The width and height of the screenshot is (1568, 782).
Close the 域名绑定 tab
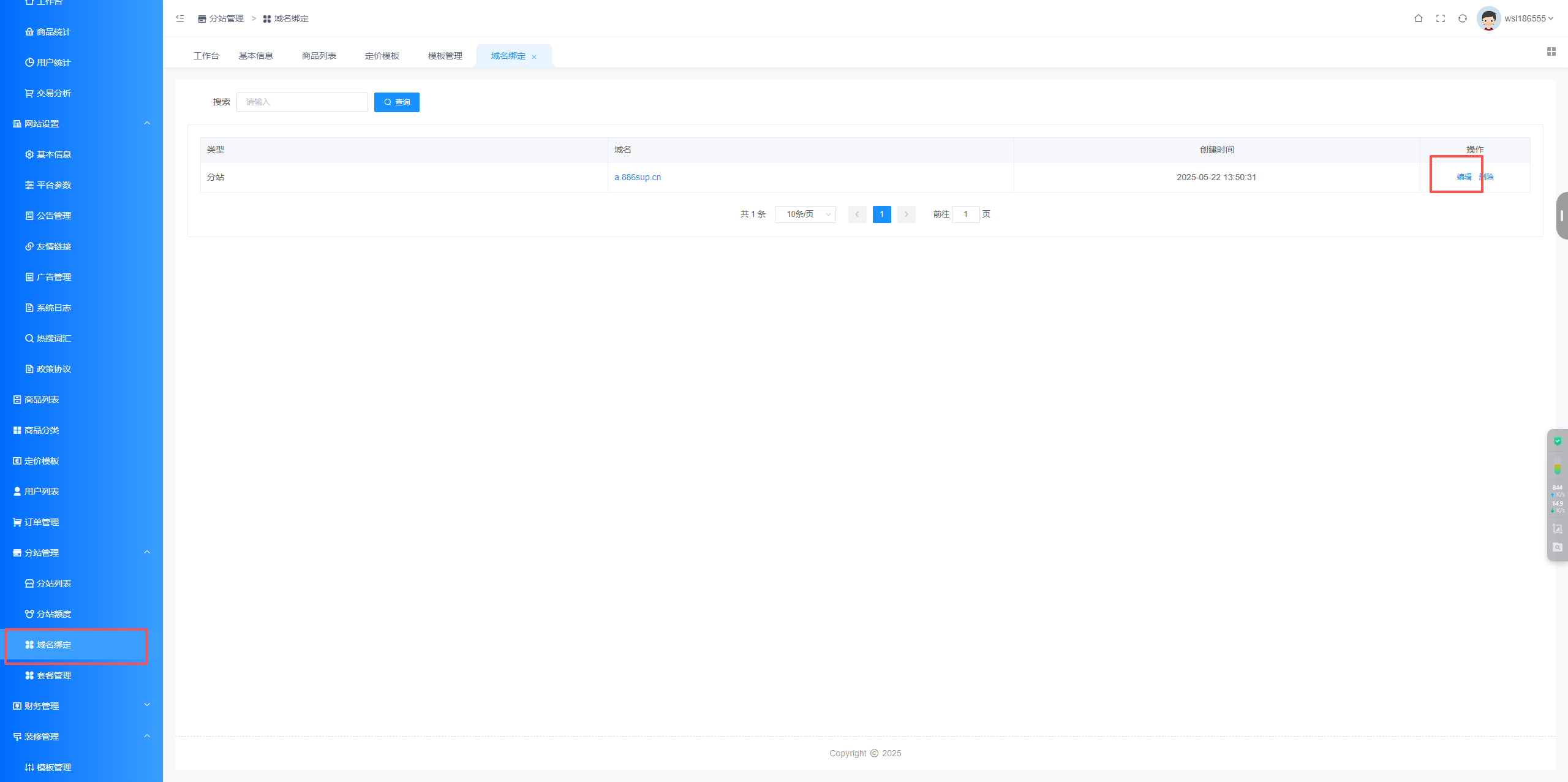534,57
